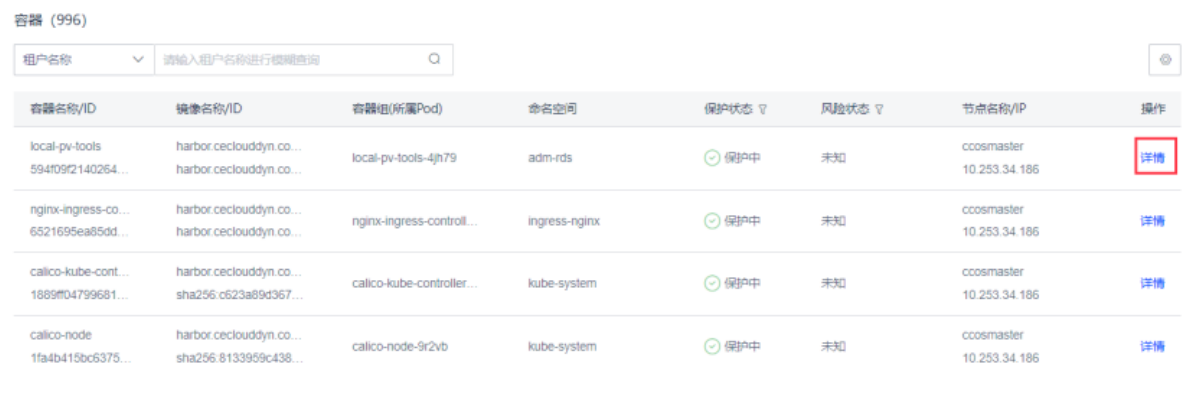
Task: Focus the tenant name search input field
Action: coord(290,60)
